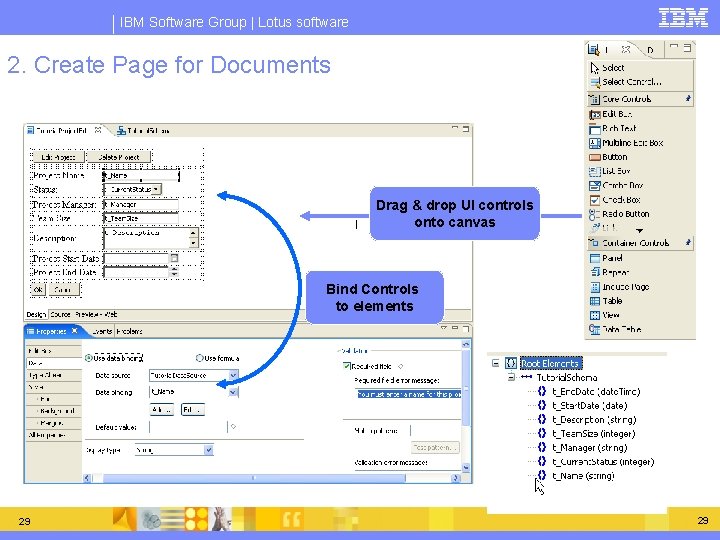Screen dimensions: 720x540
Task: Select the Combo Box control
Action: (616, 186)
